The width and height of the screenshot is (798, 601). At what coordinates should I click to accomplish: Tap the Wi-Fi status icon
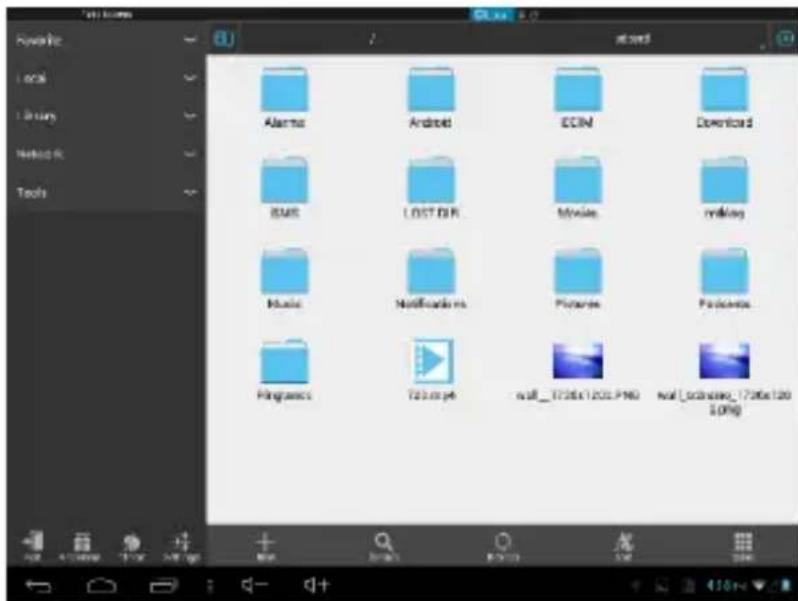[760, 586]
